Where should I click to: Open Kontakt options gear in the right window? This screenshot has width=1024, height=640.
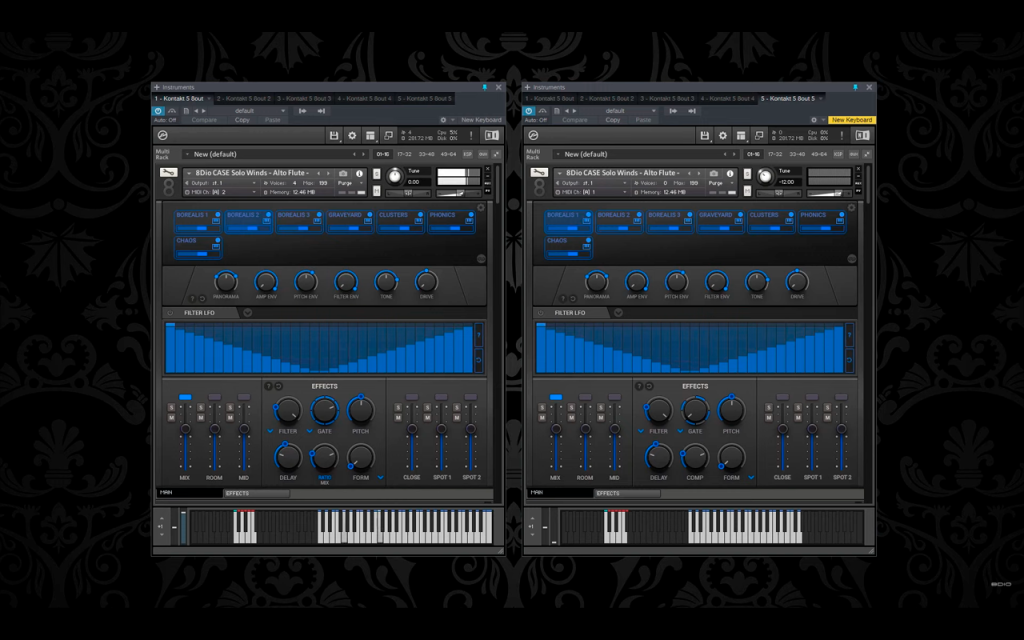point(722,135)
